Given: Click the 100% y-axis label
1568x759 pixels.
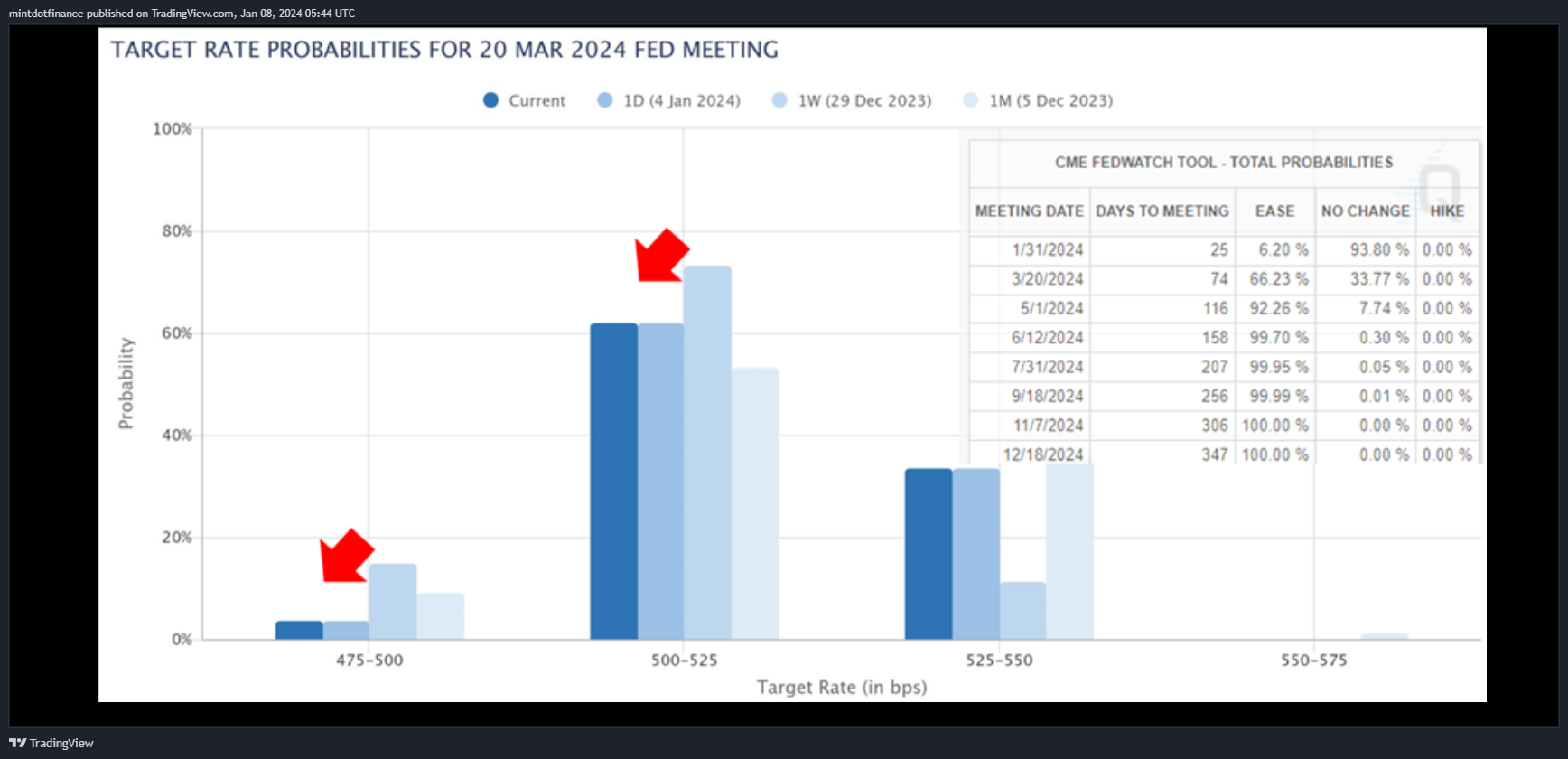Looking at the screenshot, I should click(173, 129).
